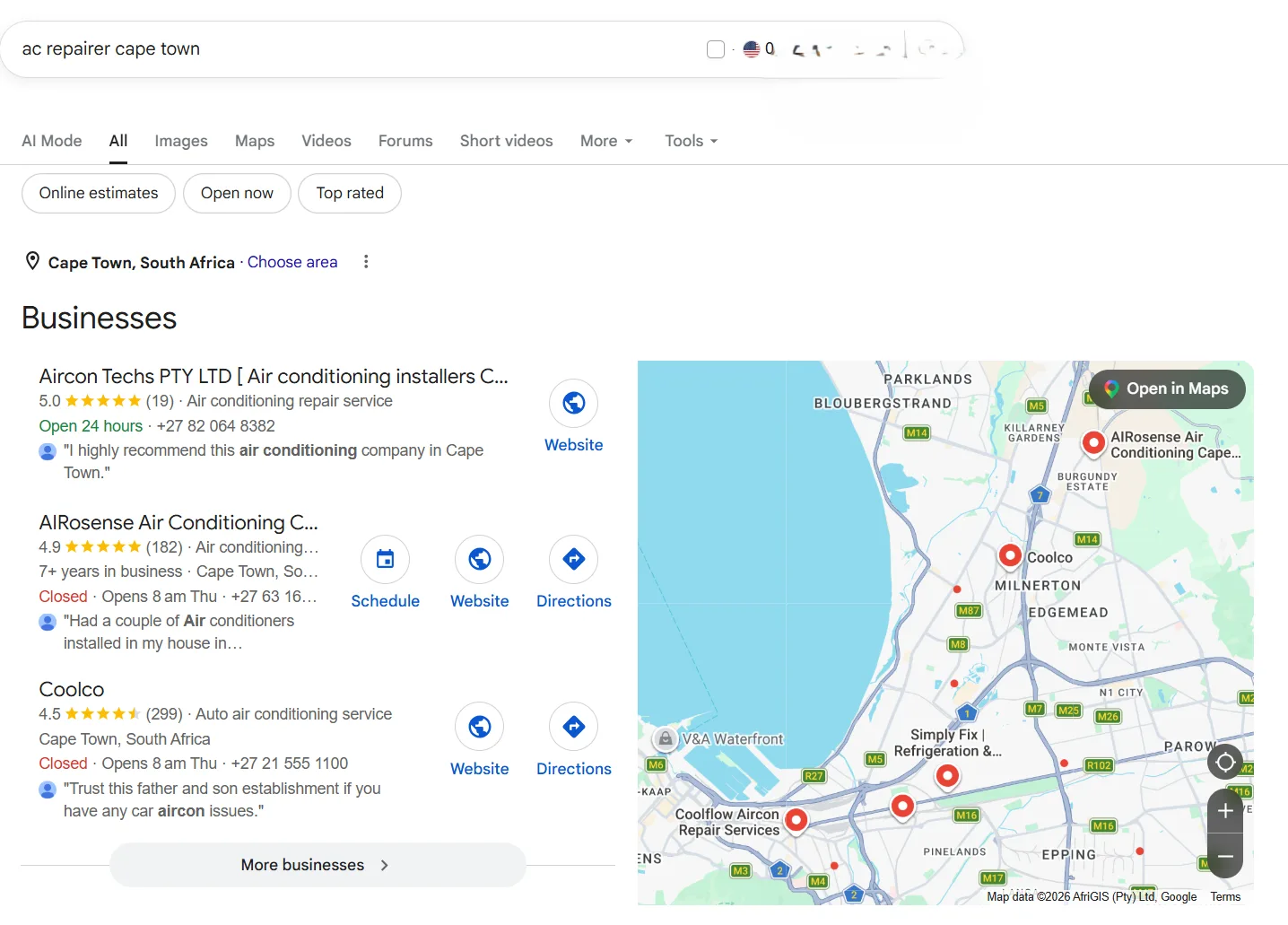Image resolution: width=1288 pixels, height=925 pixels.
Task: Apply the Open now filter
Action: tap(237, 193)
